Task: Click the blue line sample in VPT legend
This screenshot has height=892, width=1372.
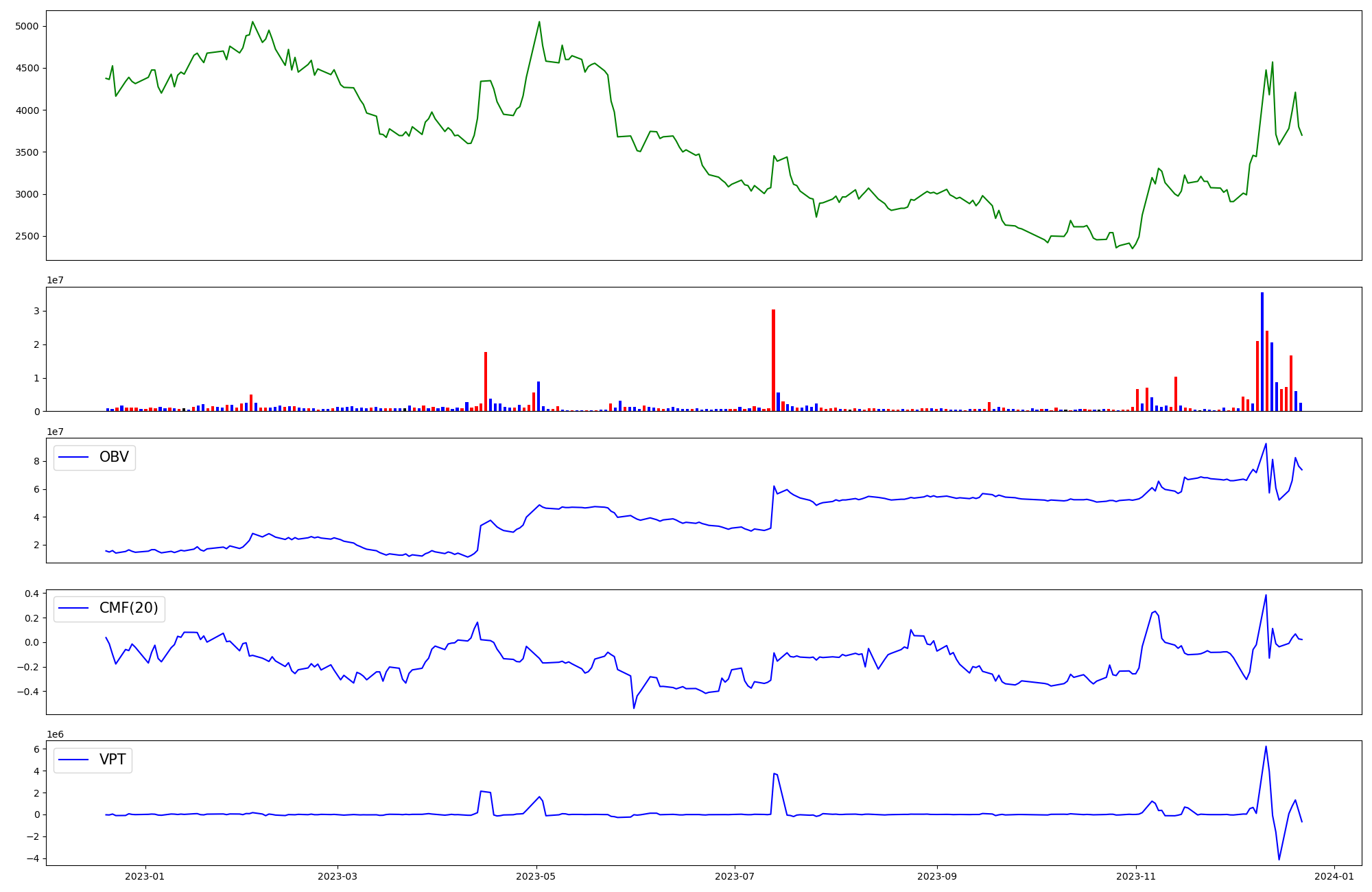Action: (74, 760)
